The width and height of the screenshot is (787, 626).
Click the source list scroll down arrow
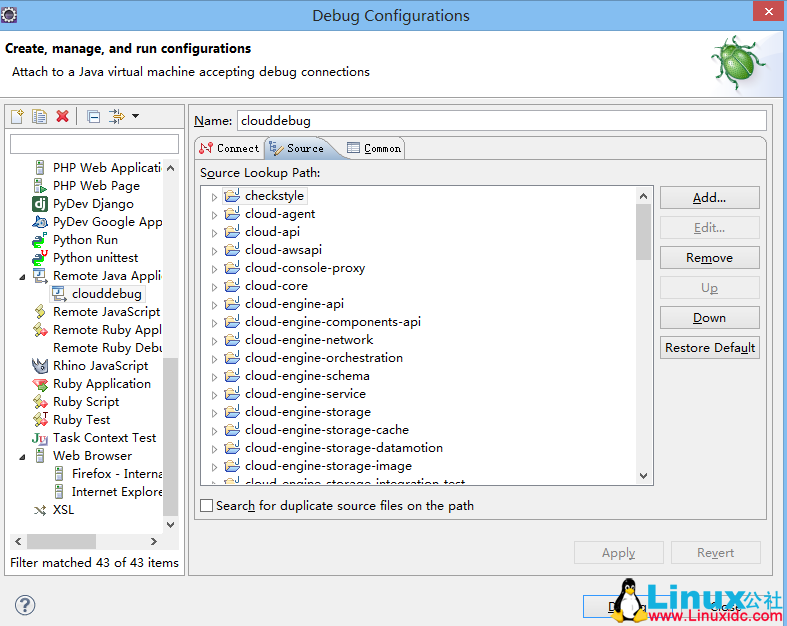click(x=643, y=475)
